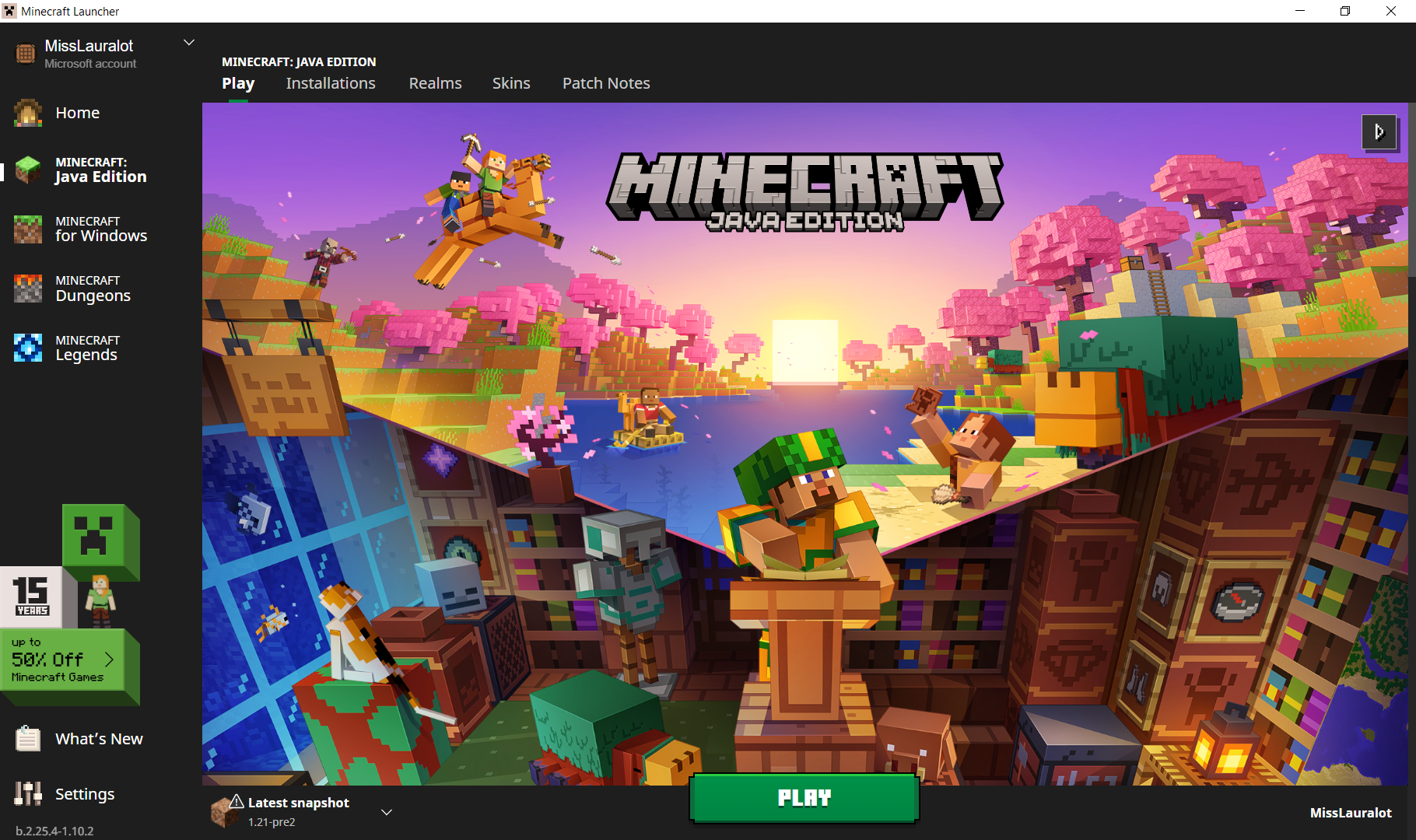Click the MINECRAFT: JAVA EDITION header text
1416x840 pixels.
pyautogui.click(x=299, y=61)
